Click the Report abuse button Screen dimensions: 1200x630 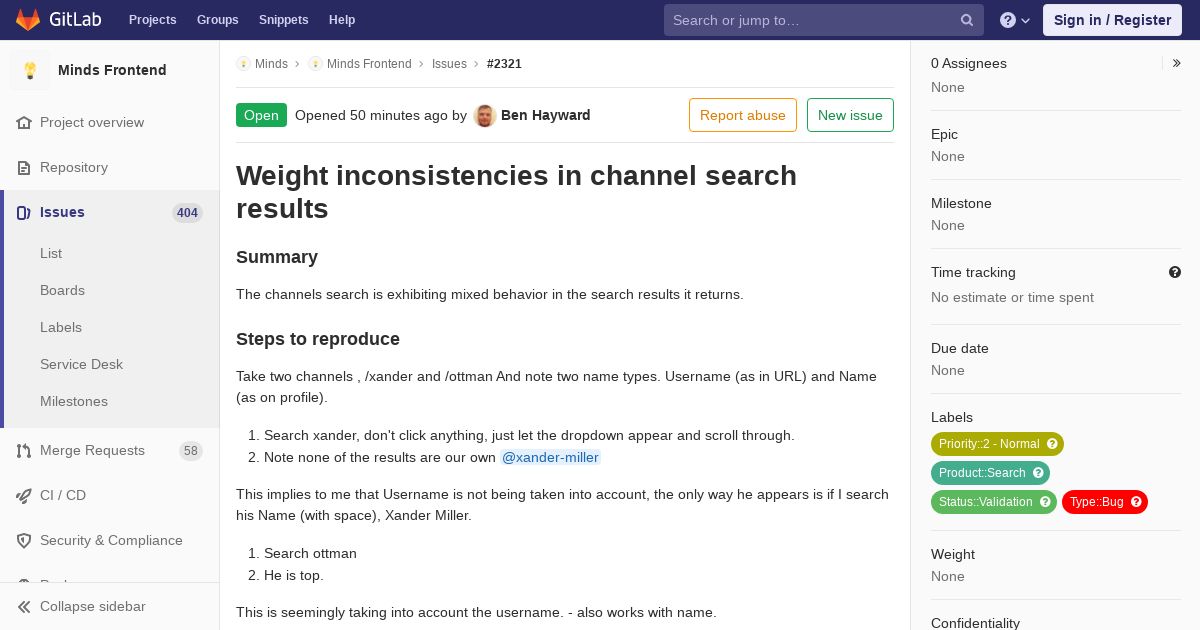pos(743,115)
